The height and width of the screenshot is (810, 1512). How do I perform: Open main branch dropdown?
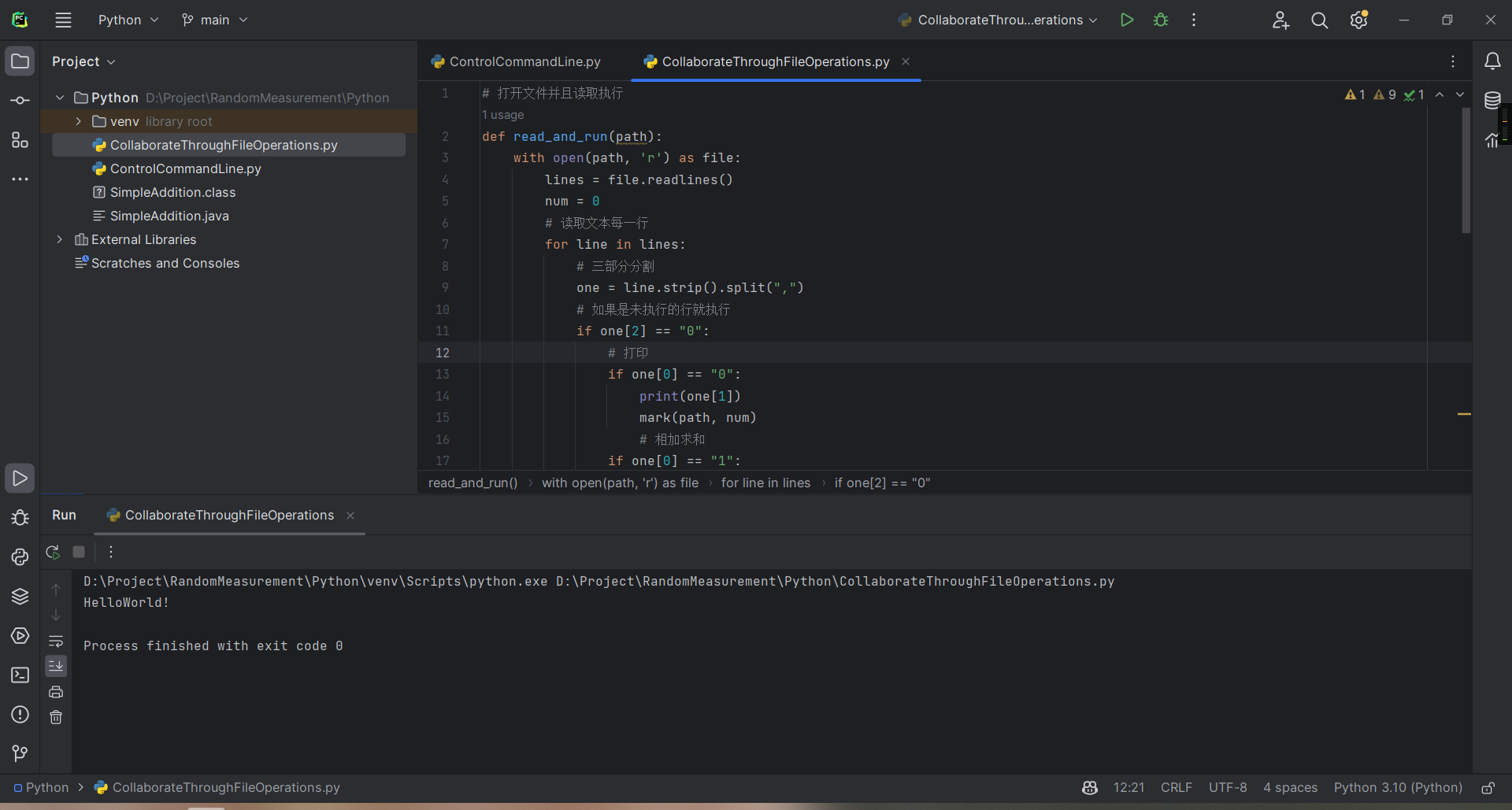pos(214,20)
